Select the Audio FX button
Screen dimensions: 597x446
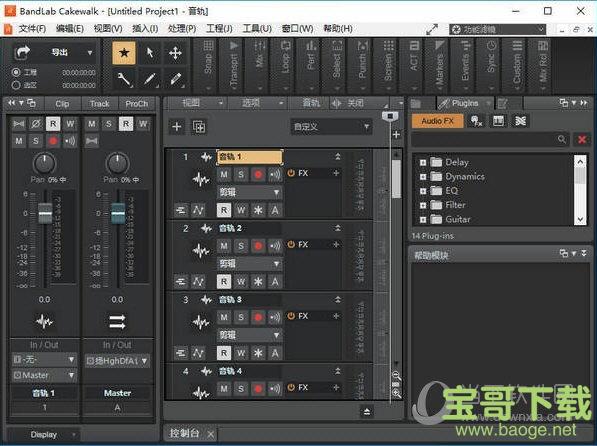pyautogui.click(x=437, y=121)
